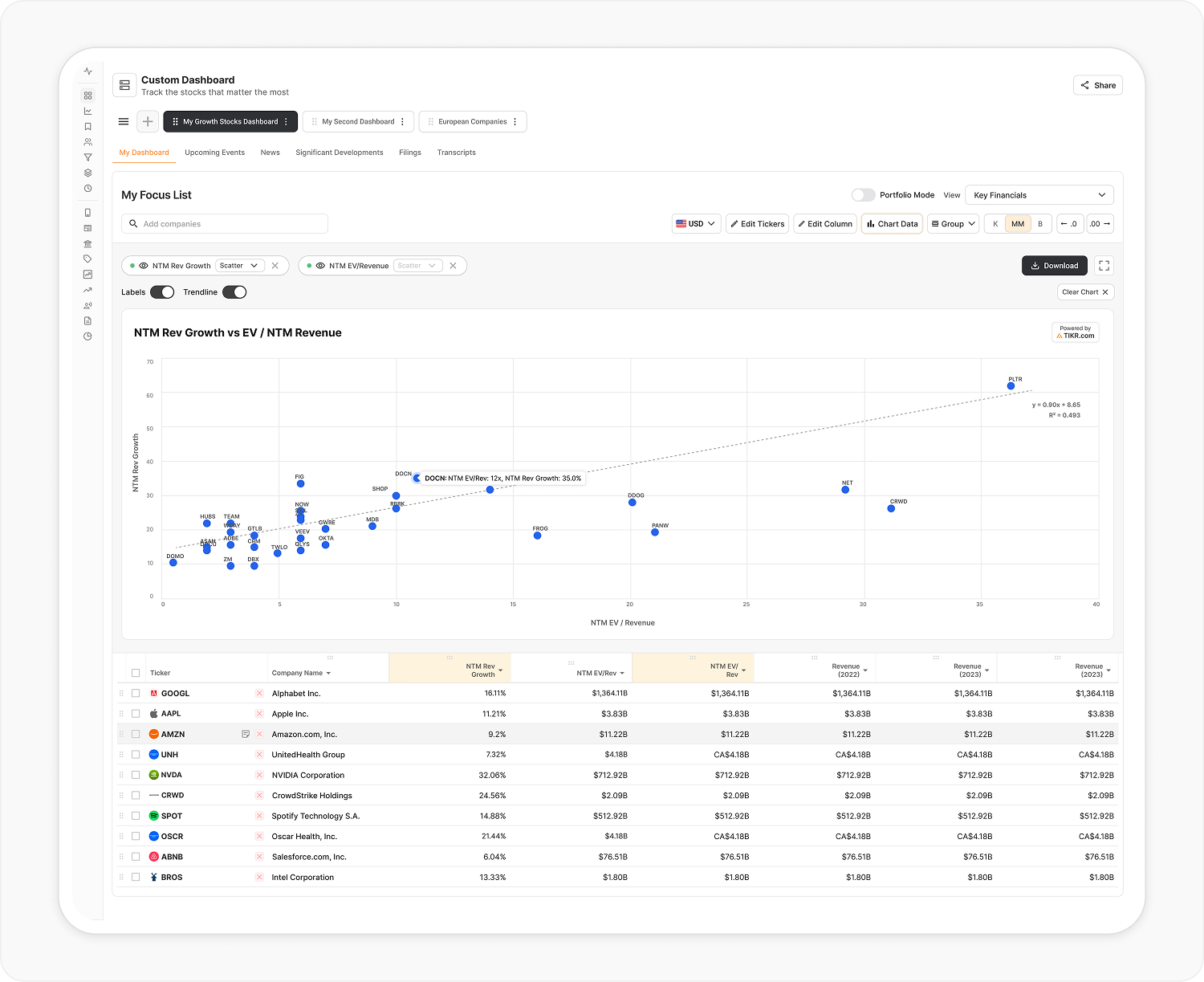
Task: Click Edit Column button
Action: 825,224
